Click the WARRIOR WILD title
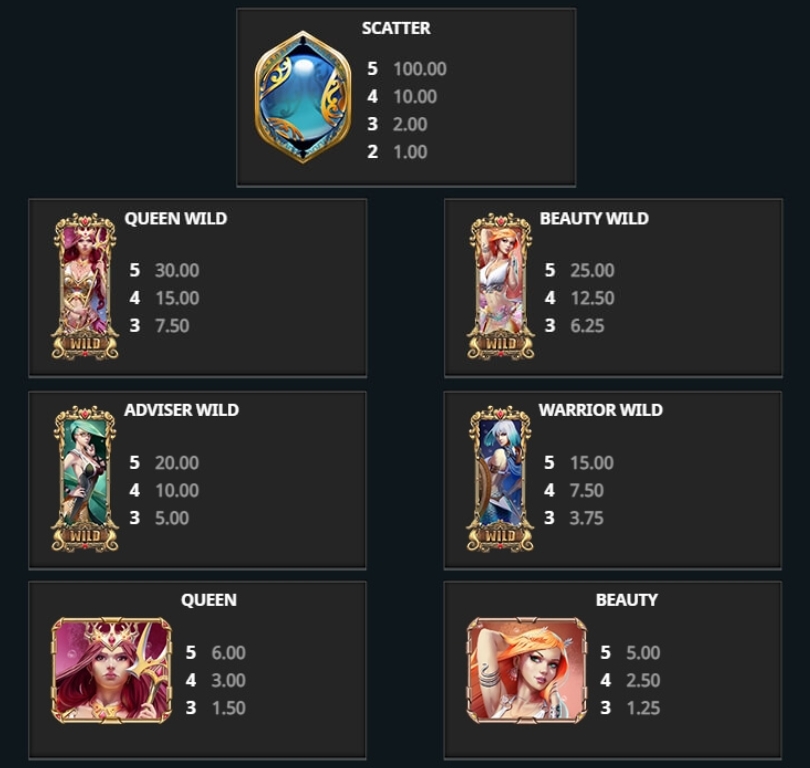The image size is (810, 768). coord(600,410)
